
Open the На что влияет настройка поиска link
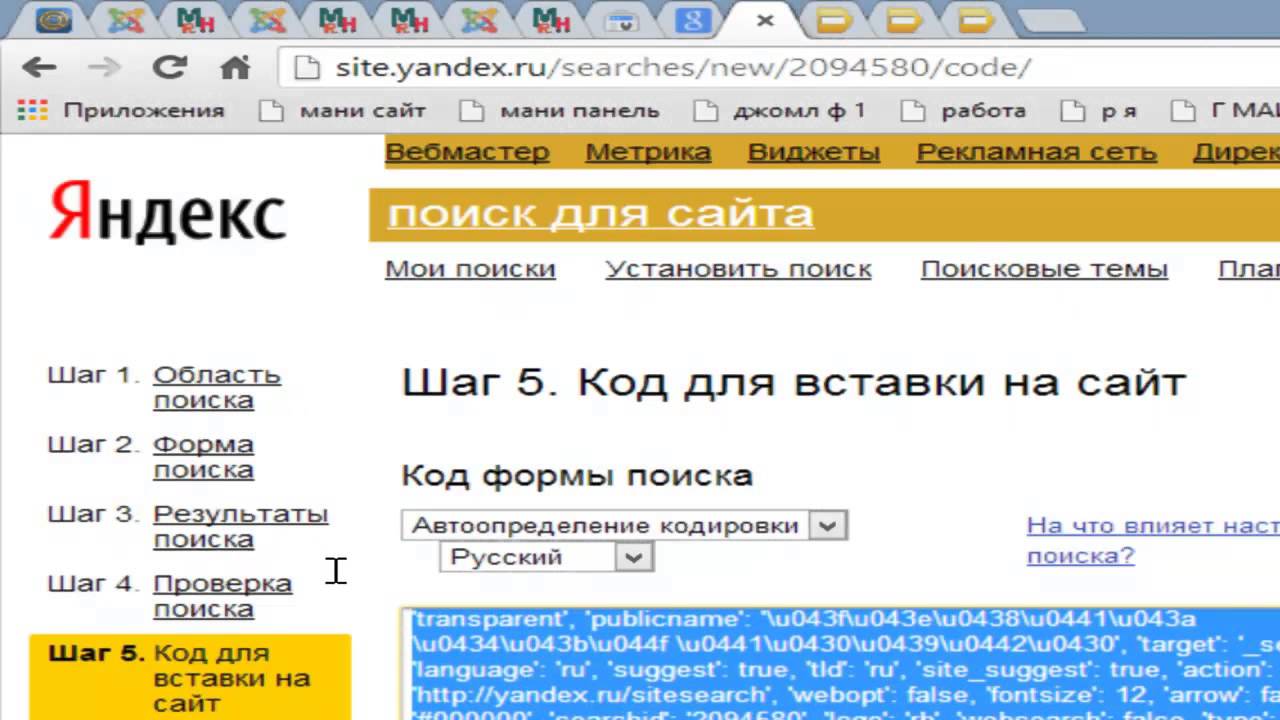click(x=1153, y=540)
